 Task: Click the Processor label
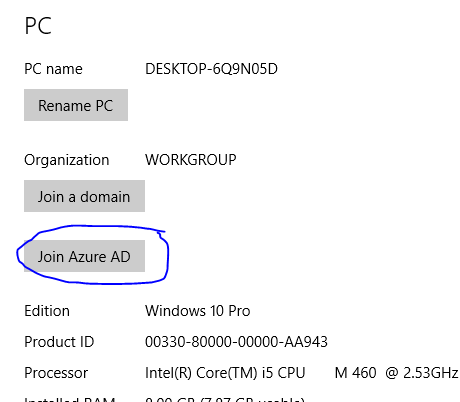click(x=56, y=373)
